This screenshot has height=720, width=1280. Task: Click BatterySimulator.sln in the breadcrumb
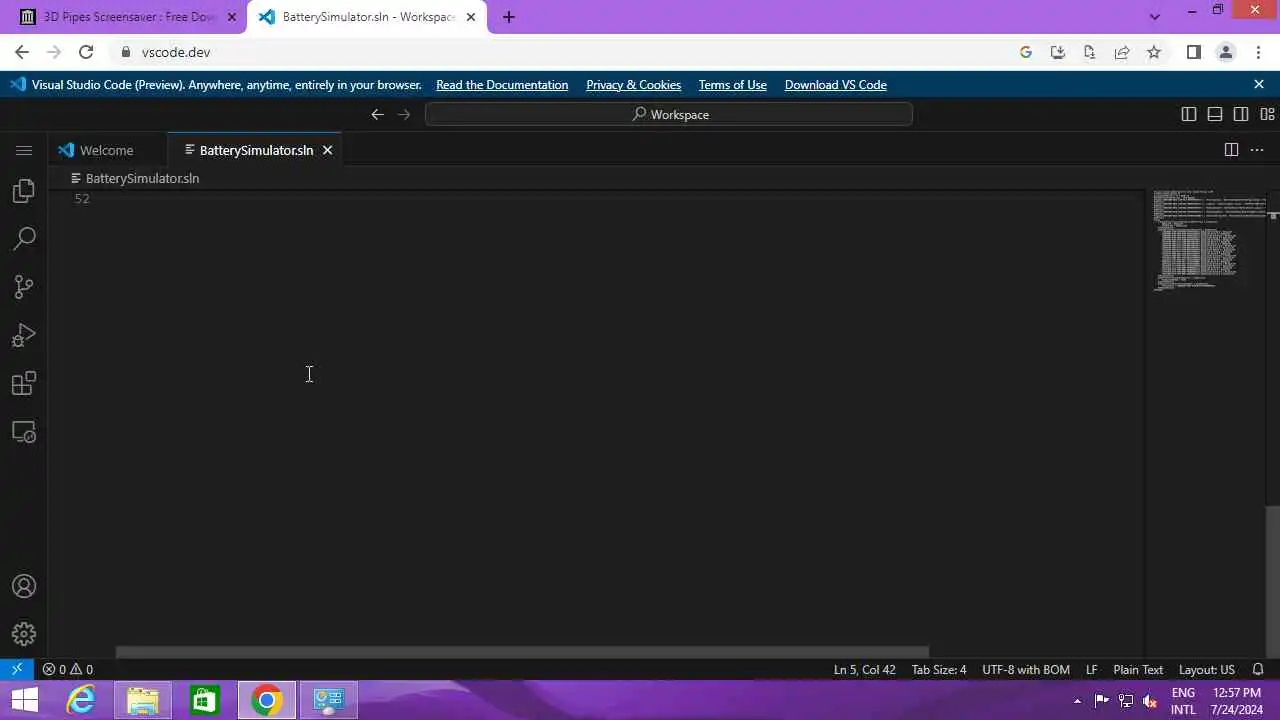point(142,178)
